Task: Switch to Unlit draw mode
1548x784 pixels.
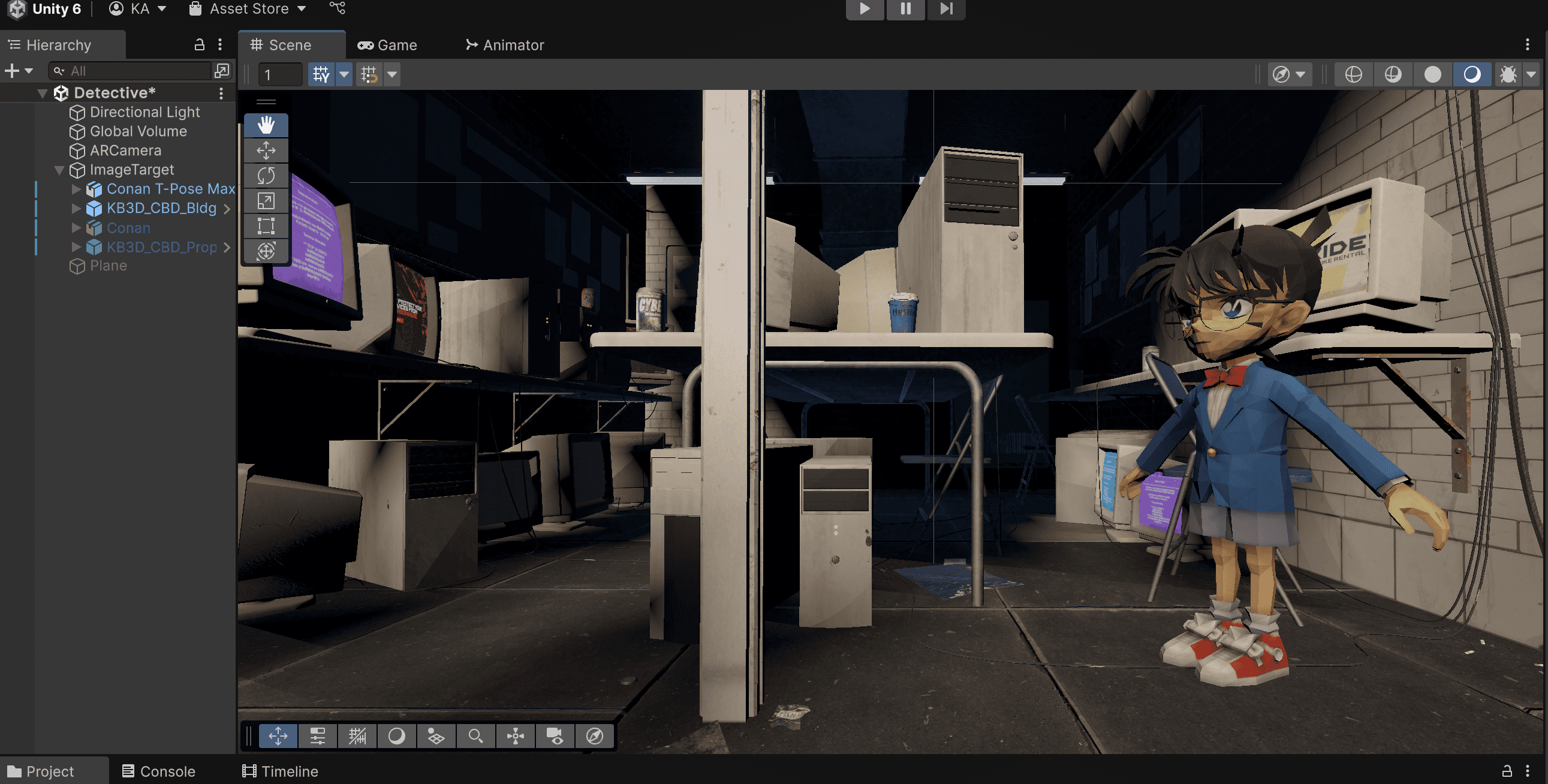Action: click(x=1433, y=74)
